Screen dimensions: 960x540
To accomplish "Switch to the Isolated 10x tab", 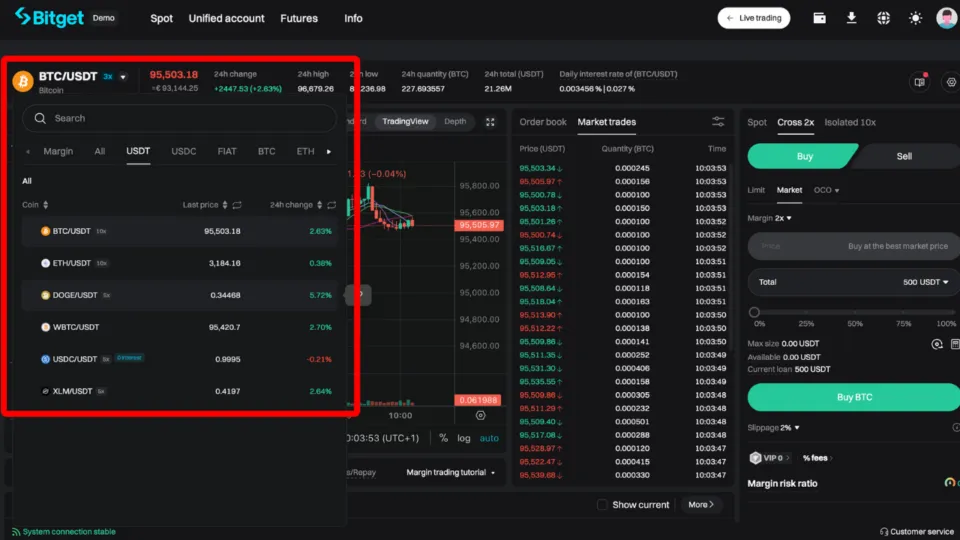I will tap(850, 122).
